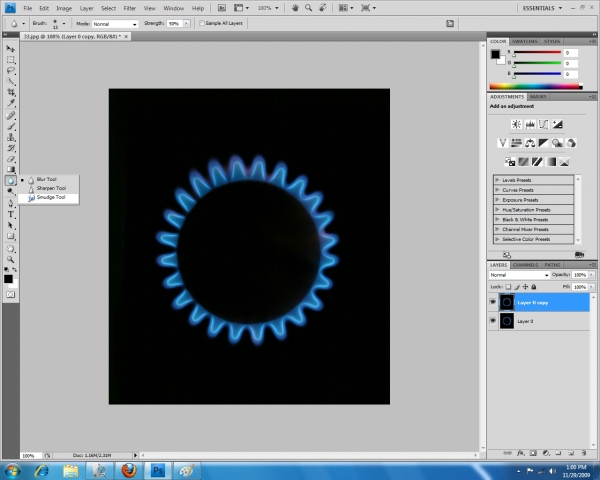
Task: Select the Healing Brush tool
Action: coord(10,116)
